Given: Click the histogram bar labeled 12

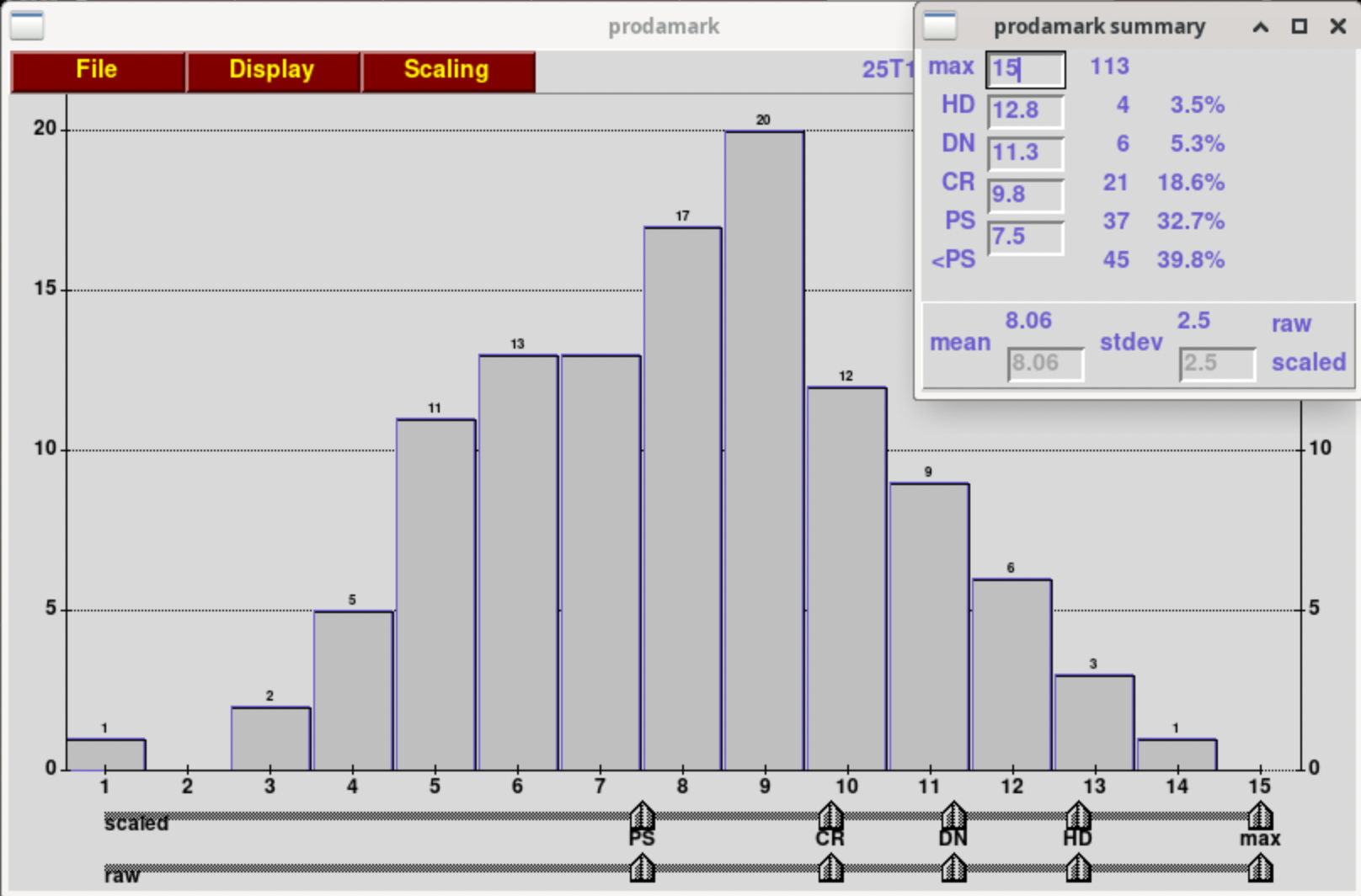Looking at the screenshot, I should pyautogui.click(x=847, y=579).
